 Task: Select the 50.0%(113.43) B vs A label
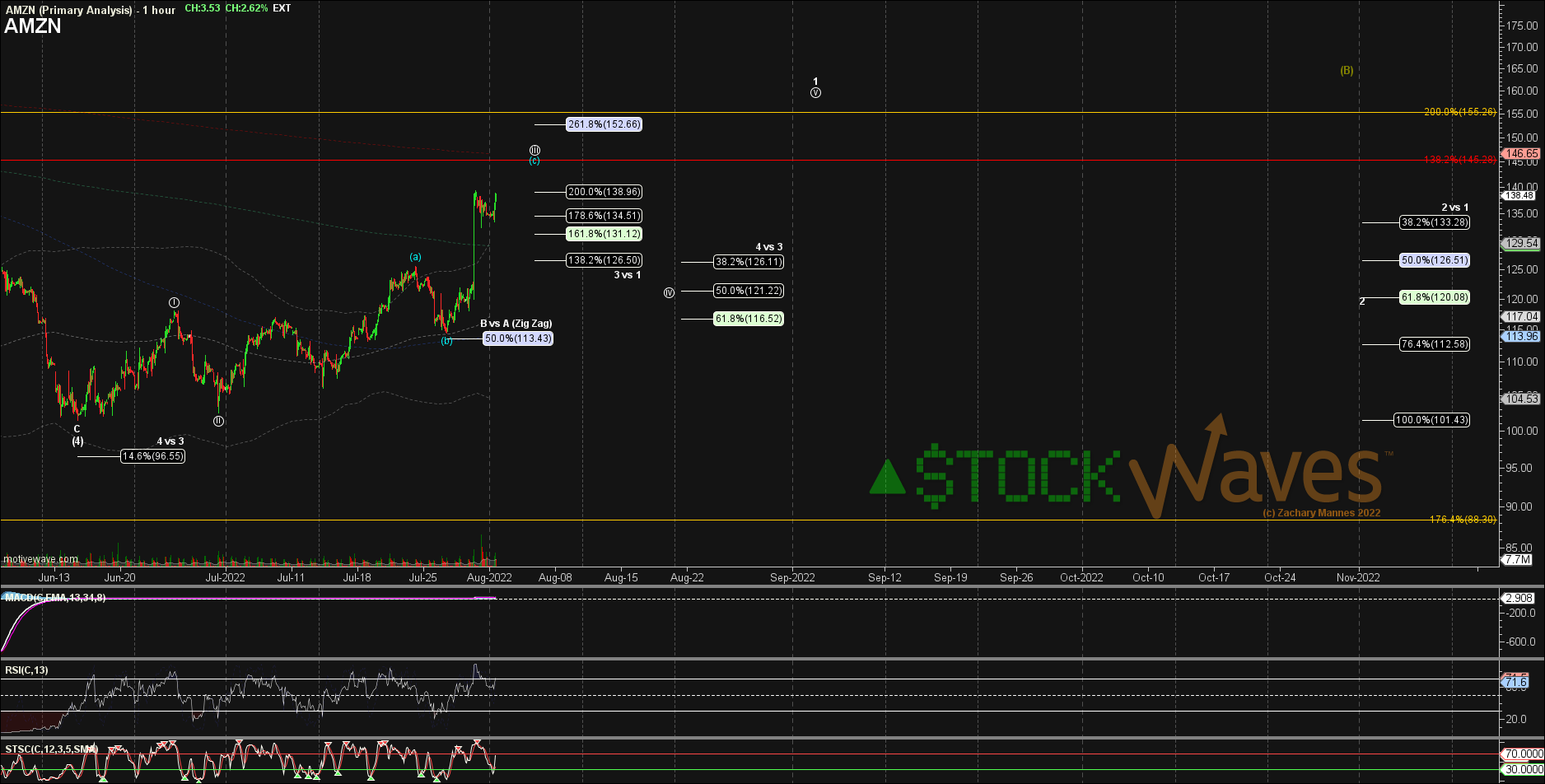pyautogui.click(x=517, y=338)
